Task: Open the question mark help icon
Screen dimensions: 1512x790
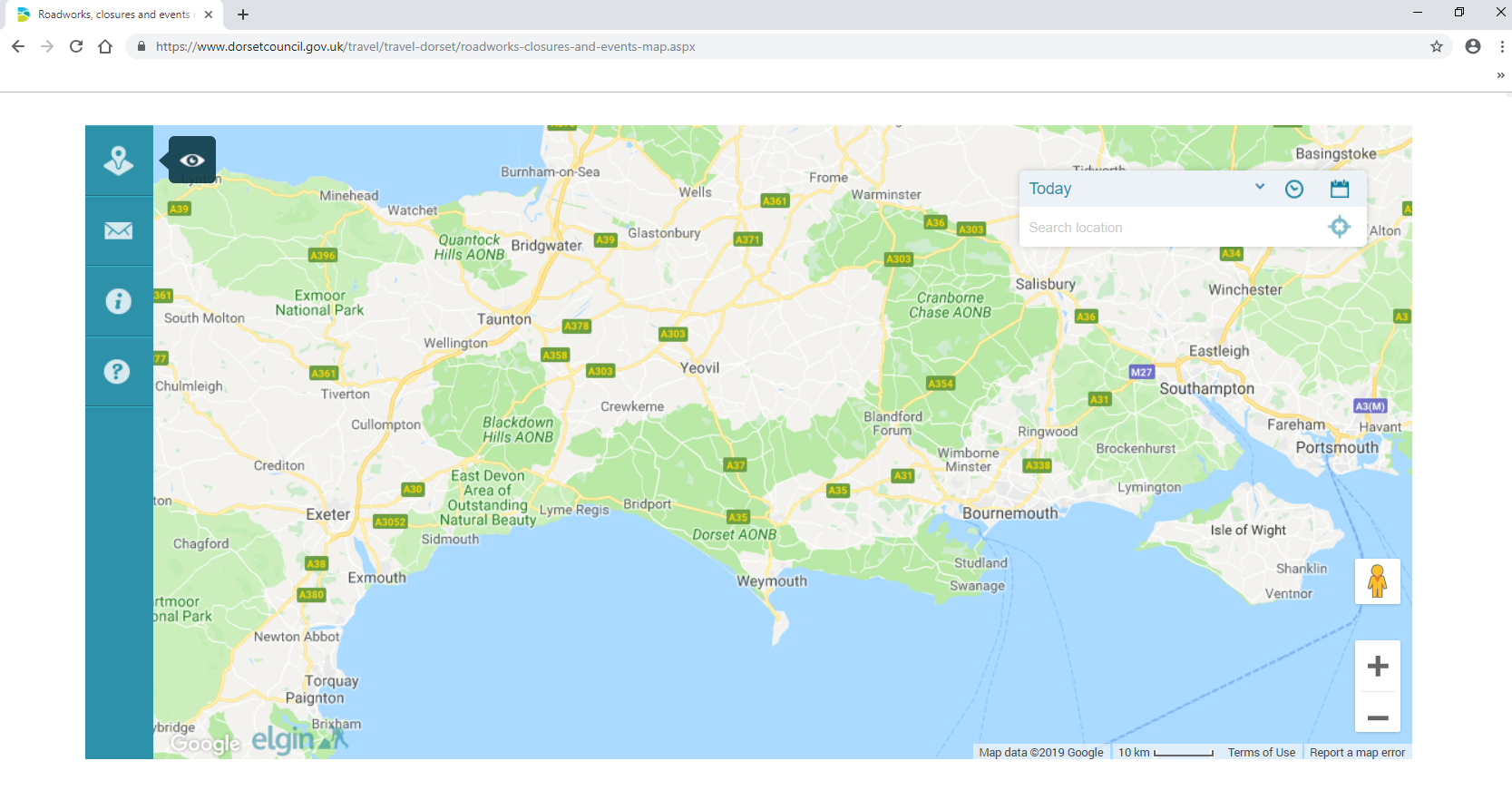Action: point(119,371)
